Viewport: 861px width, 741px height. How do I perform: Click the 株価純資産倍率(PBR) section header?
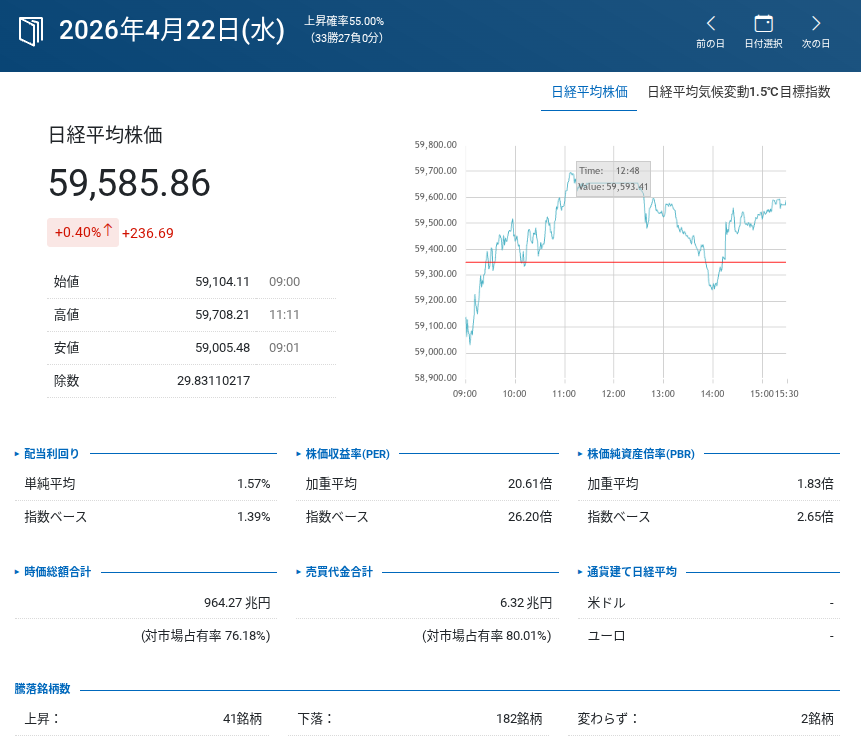coord(640,454)
